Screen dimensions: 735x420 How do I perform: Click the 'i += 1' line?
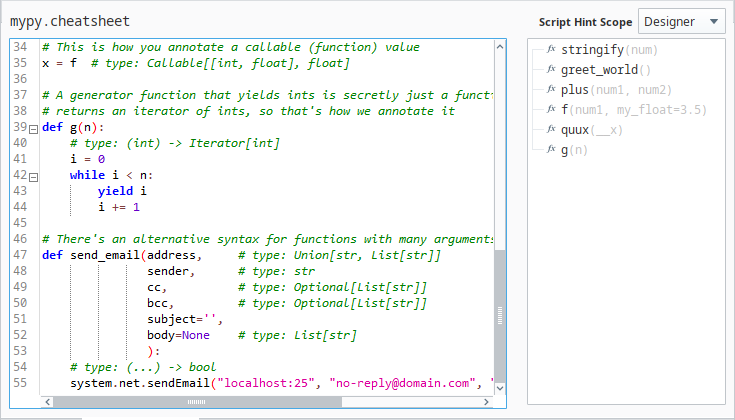[x=119, y=207]
